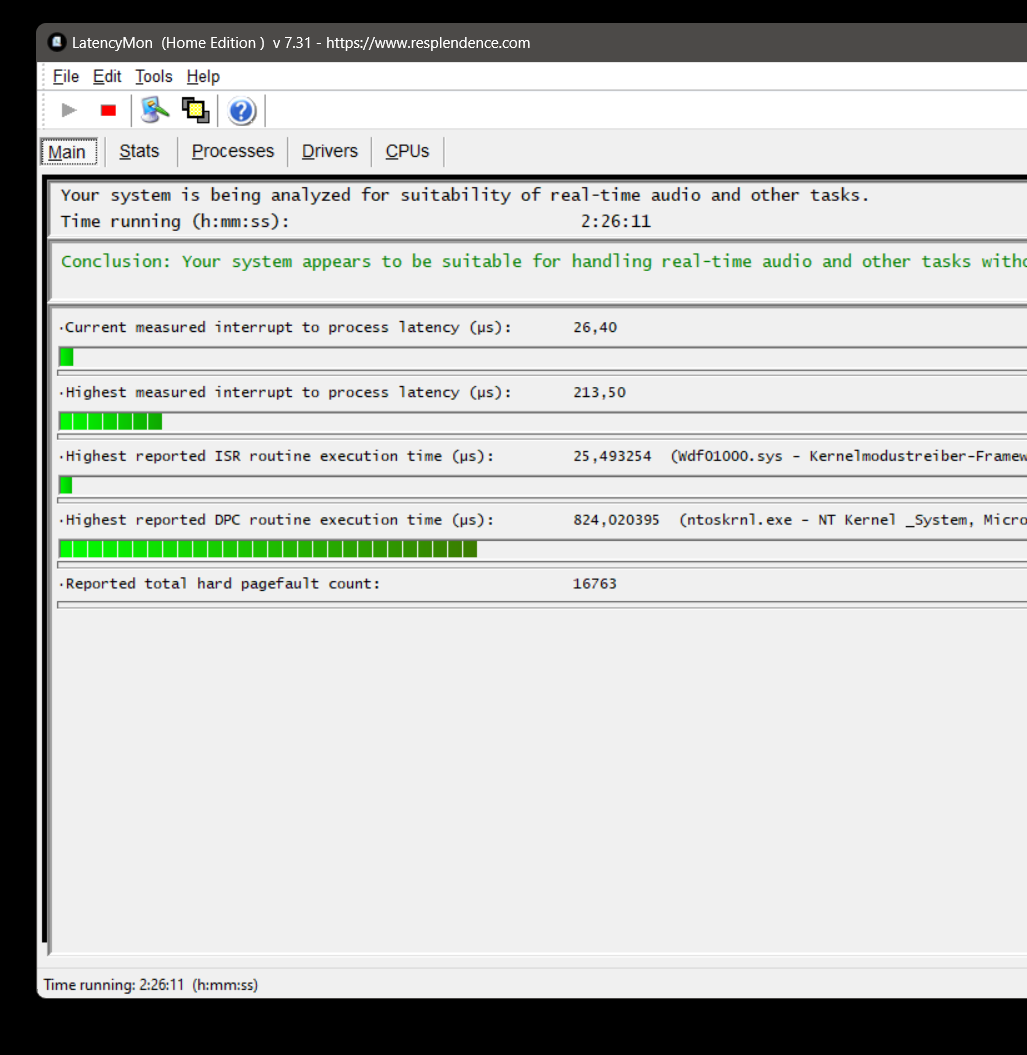Switch to the Stats tab
The height and width of the screenshot is (1055, 1027).
[139, 151]
